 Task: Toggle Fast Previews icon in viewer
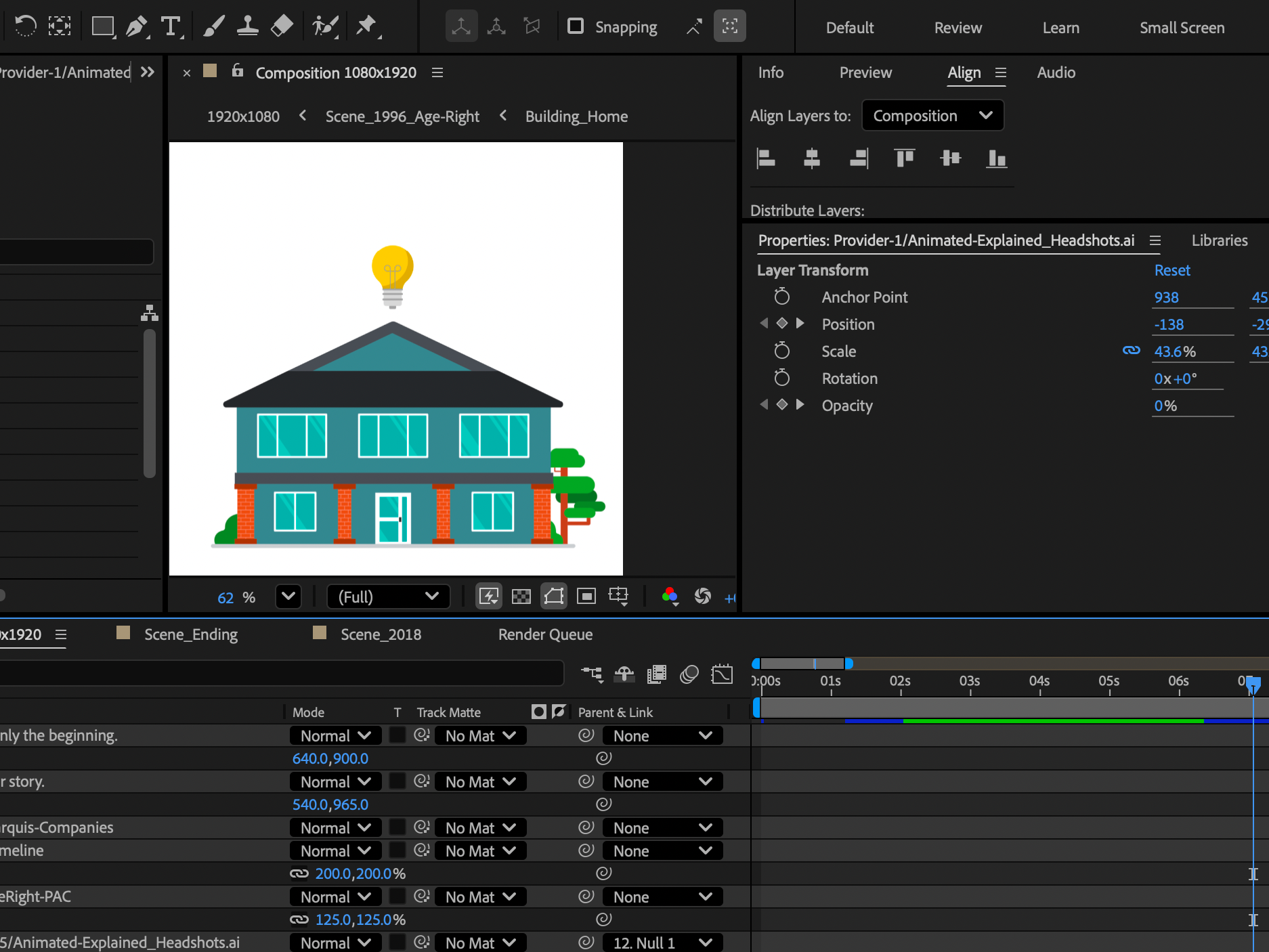[489, 597]
